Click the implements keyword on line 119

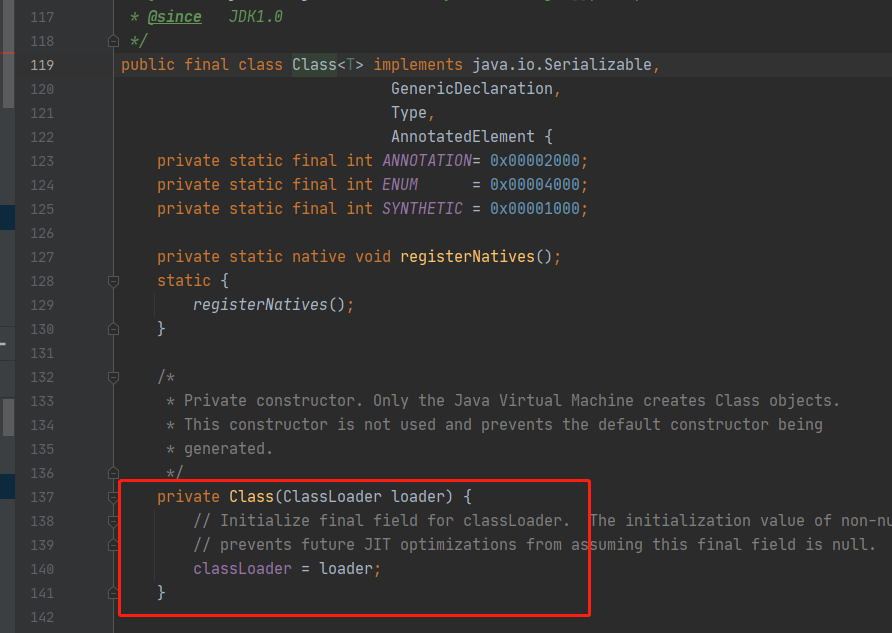point(418,65)
